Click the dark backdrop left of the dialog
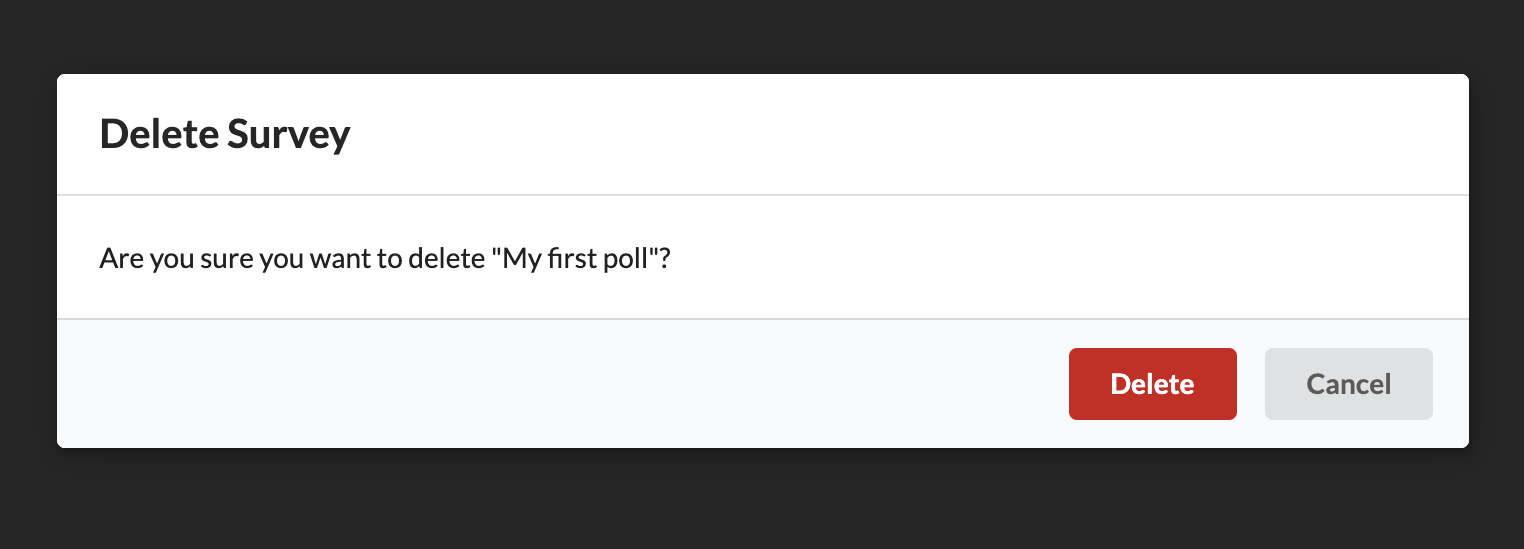The image size is (1524, 549). pos(28,260)
